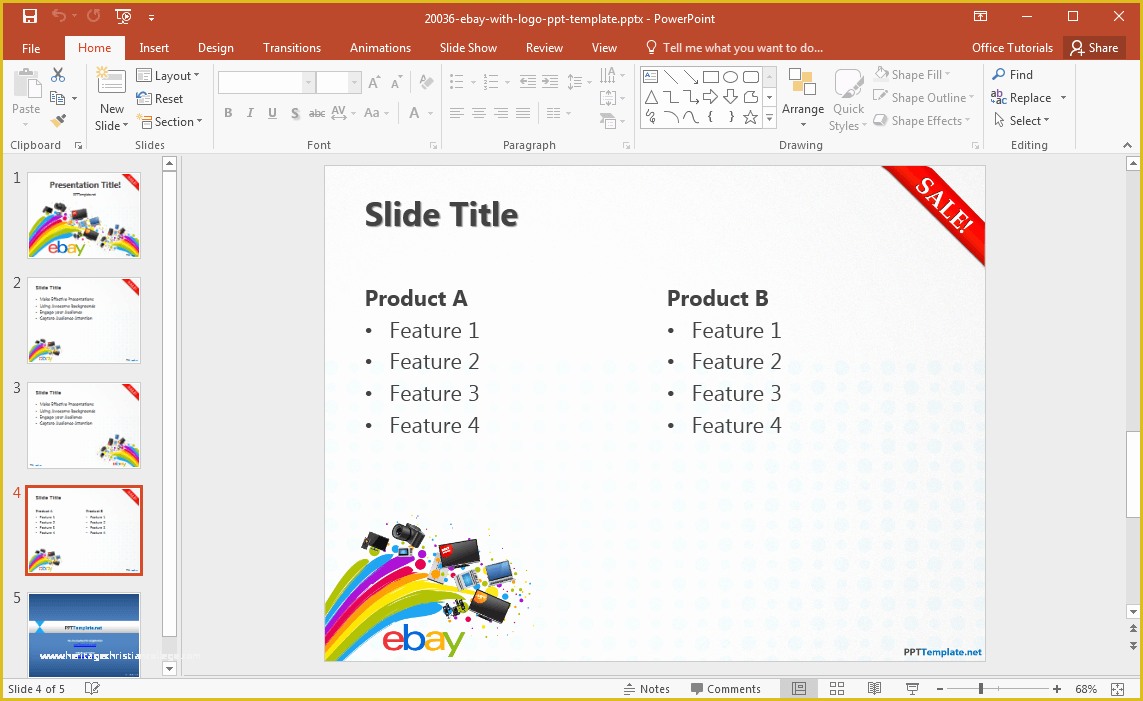Select the Format Painter brush
This screenshot has height=701, width=1143.
click(x=58, y=121)
